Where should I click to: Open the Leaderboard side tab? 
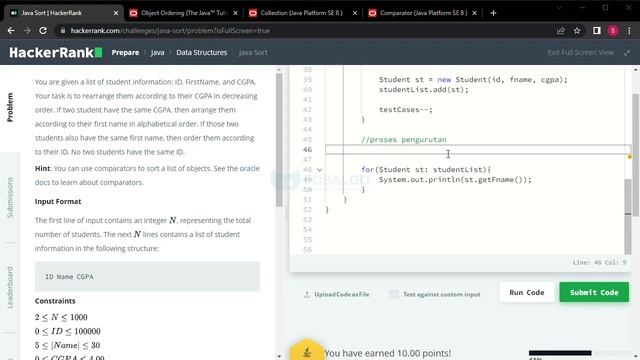[10, 287]
